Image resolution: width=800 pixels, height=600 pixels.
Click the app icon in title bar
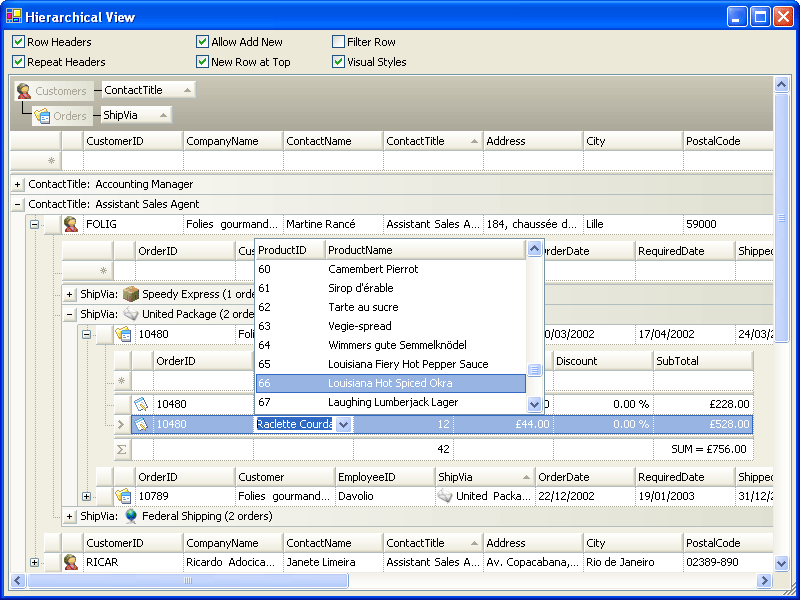coord(14,16)
